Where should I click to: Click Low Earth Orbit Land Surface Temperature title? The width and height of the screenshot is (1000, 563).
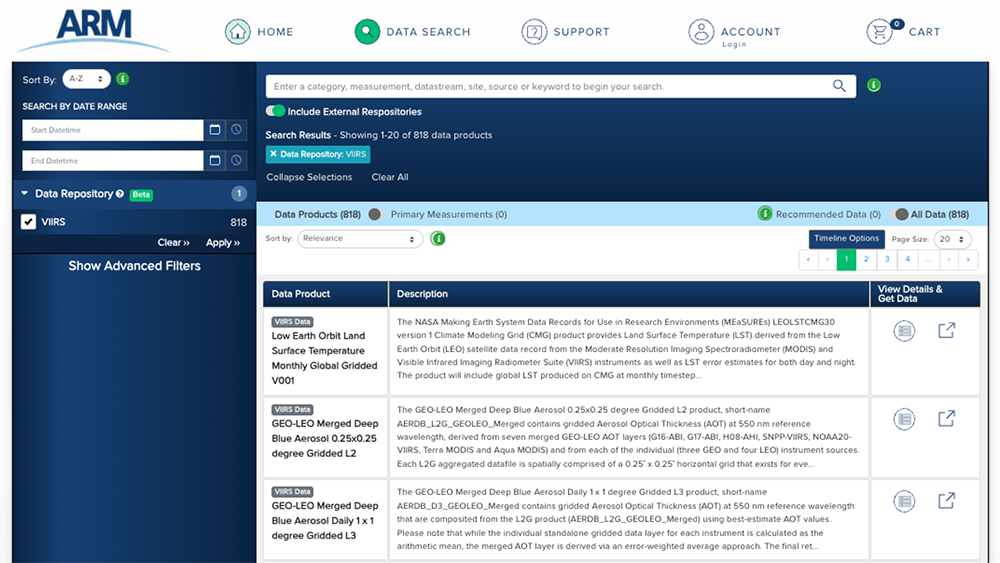(324, 358)
